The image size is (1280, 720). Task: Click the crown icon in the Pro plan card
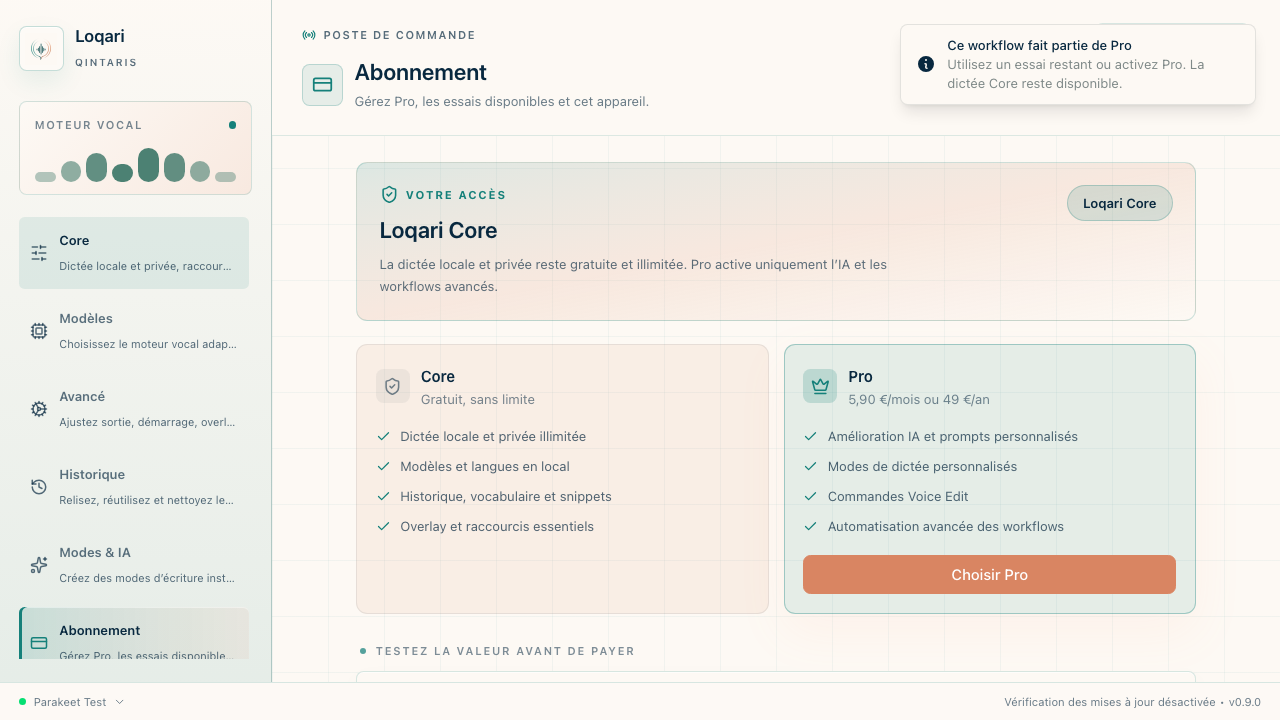tap(820, 386)
